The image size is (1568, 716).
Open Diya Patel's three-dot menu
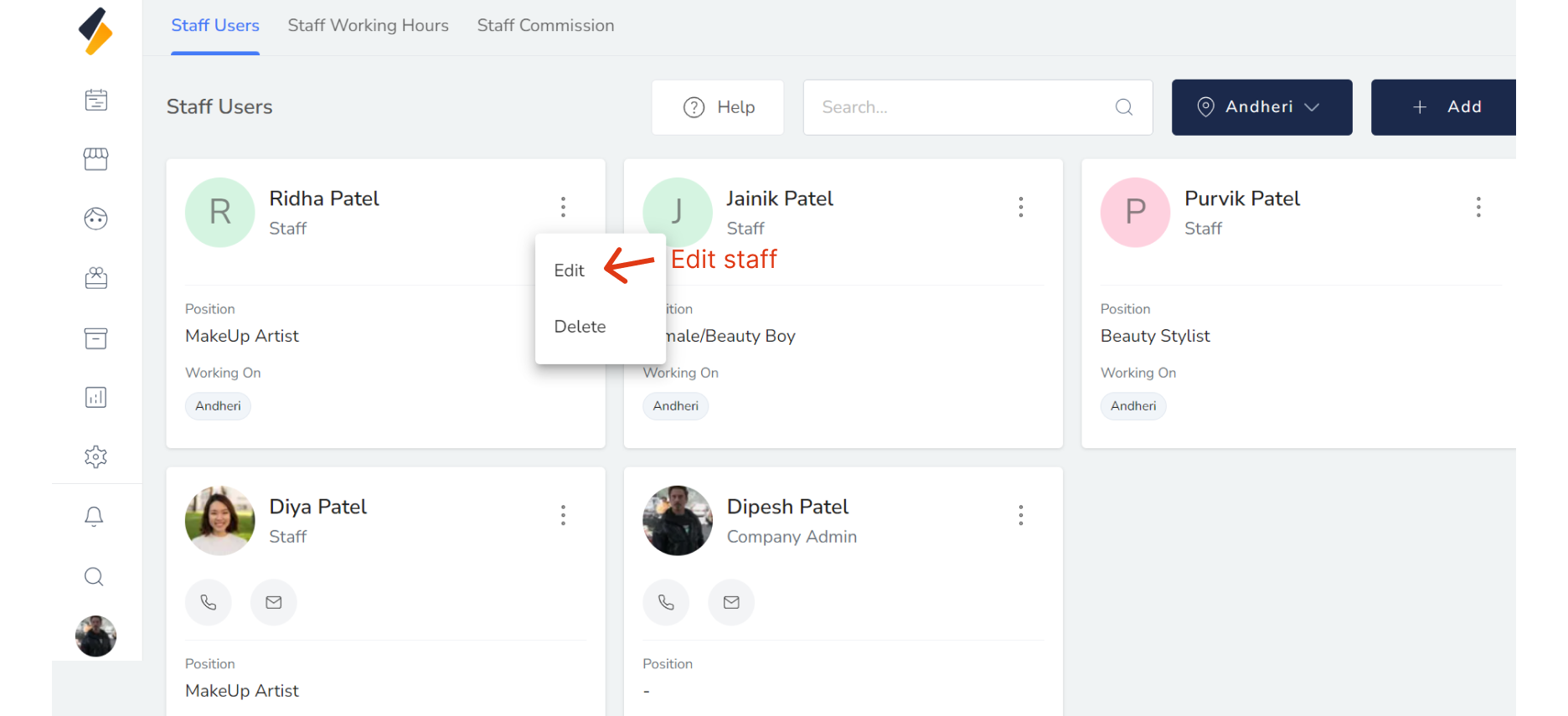tap(563, 515)
